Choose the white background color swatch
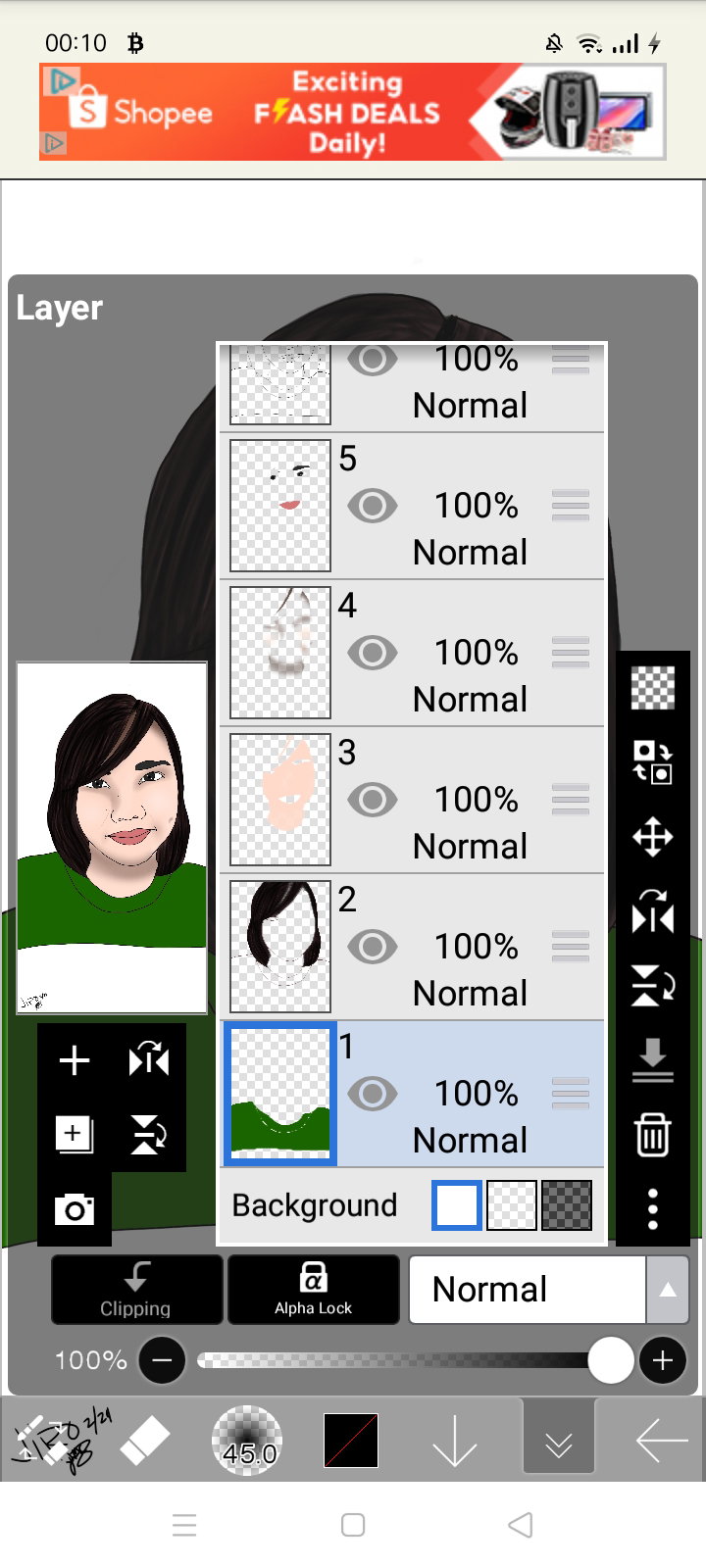The image size is (706, 1568). [x=457, y=1205]
